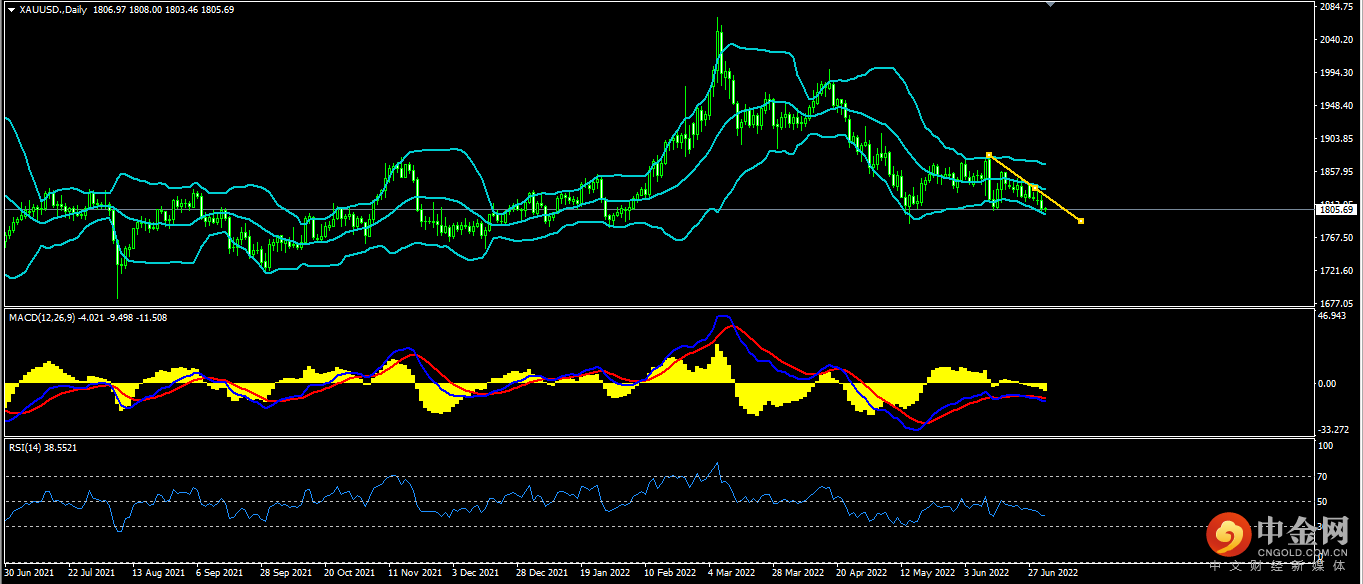Click time axis date 10 Feb 2022

click(670, 574)
